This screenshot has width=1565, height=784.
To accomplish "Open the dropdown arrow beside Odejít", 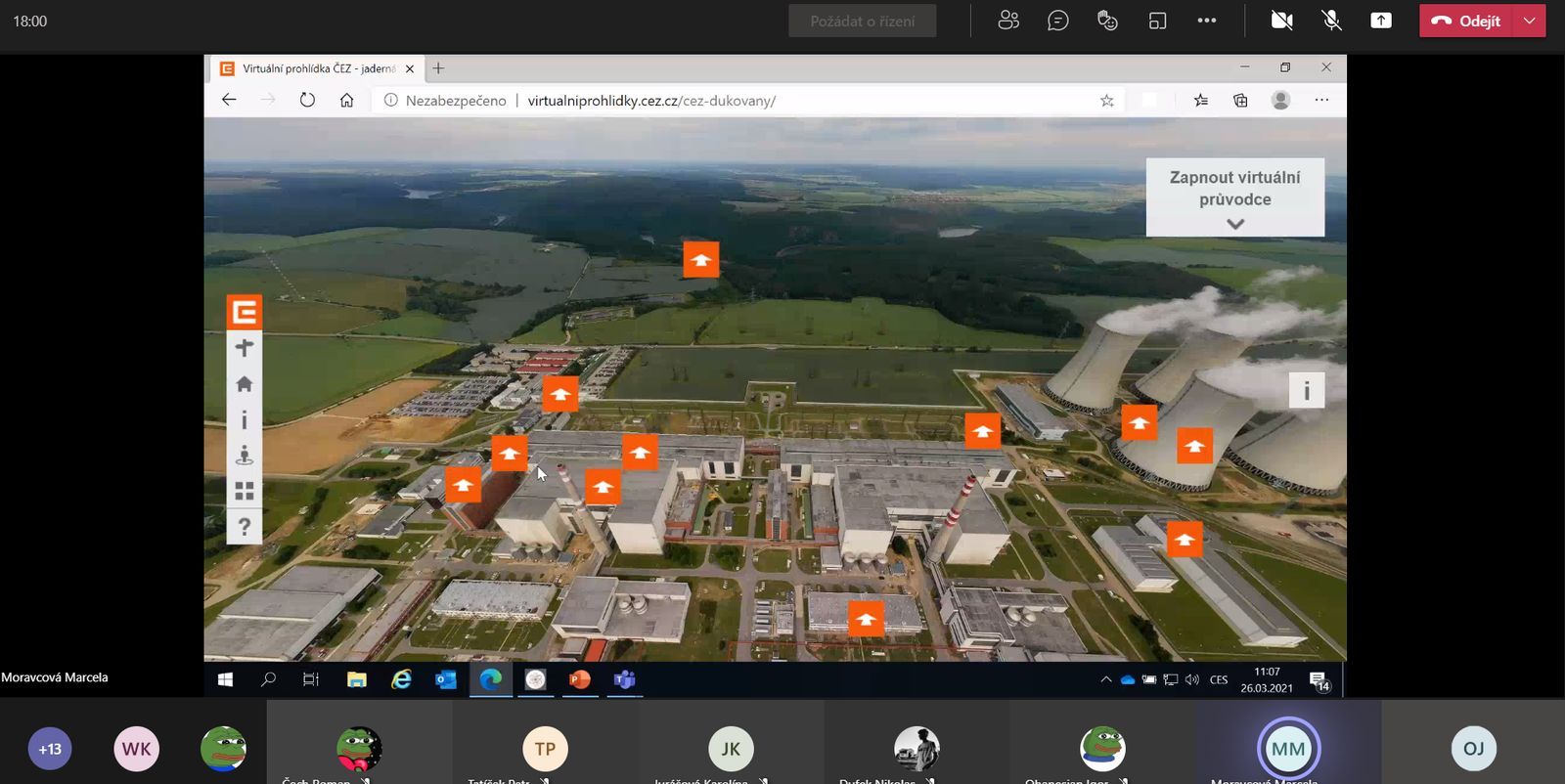I will point(1529,21).
